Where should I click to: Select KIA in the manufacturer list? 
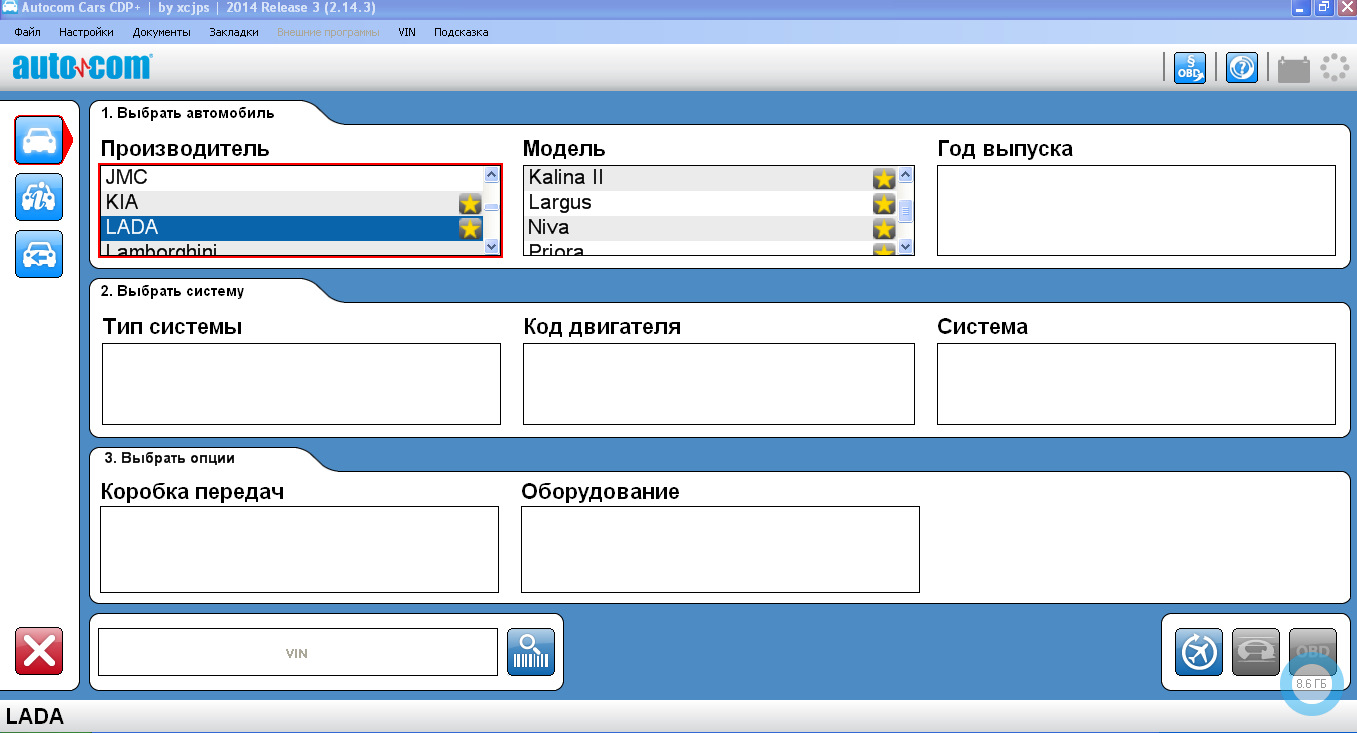[x=292, y=203]
